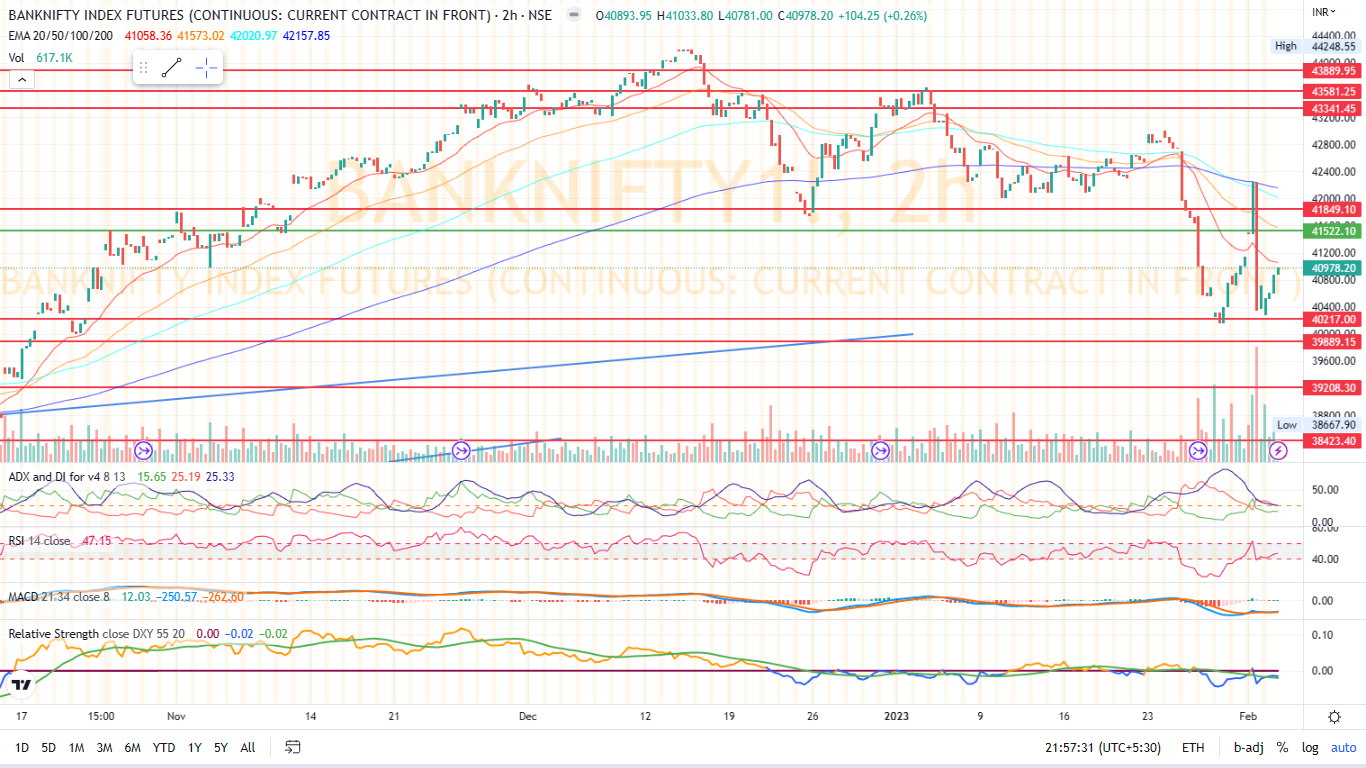Viewport: 1366px width, 768px height.
Task: Click the 43341.45 horizontal line price label
Action: pos(1333,108)
